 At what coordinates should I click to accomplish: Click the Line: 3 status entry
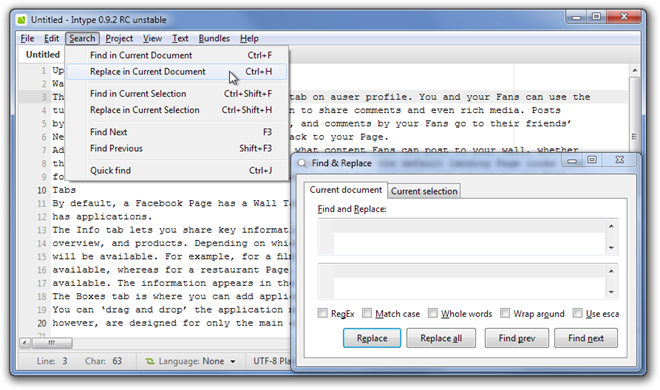[x=52, y=361]
